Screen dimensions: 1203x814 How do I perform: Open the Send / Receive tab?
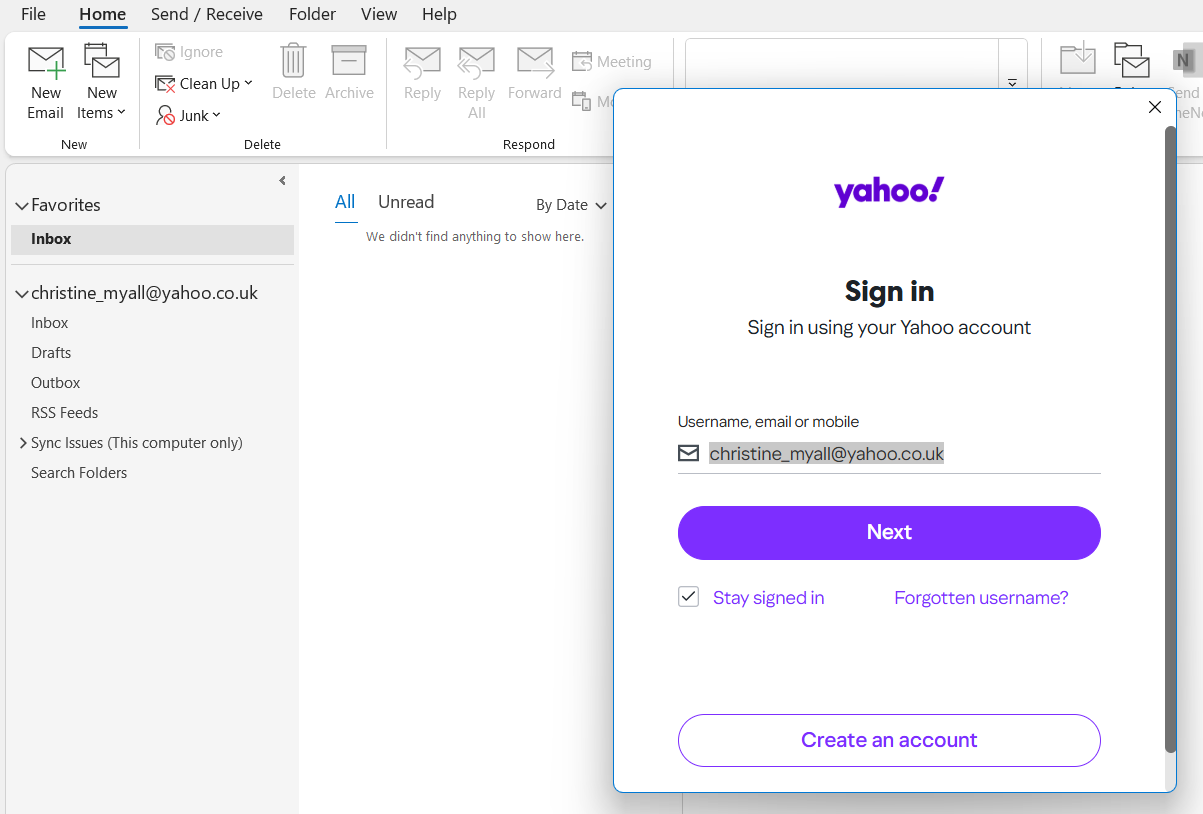click(206, 14)
